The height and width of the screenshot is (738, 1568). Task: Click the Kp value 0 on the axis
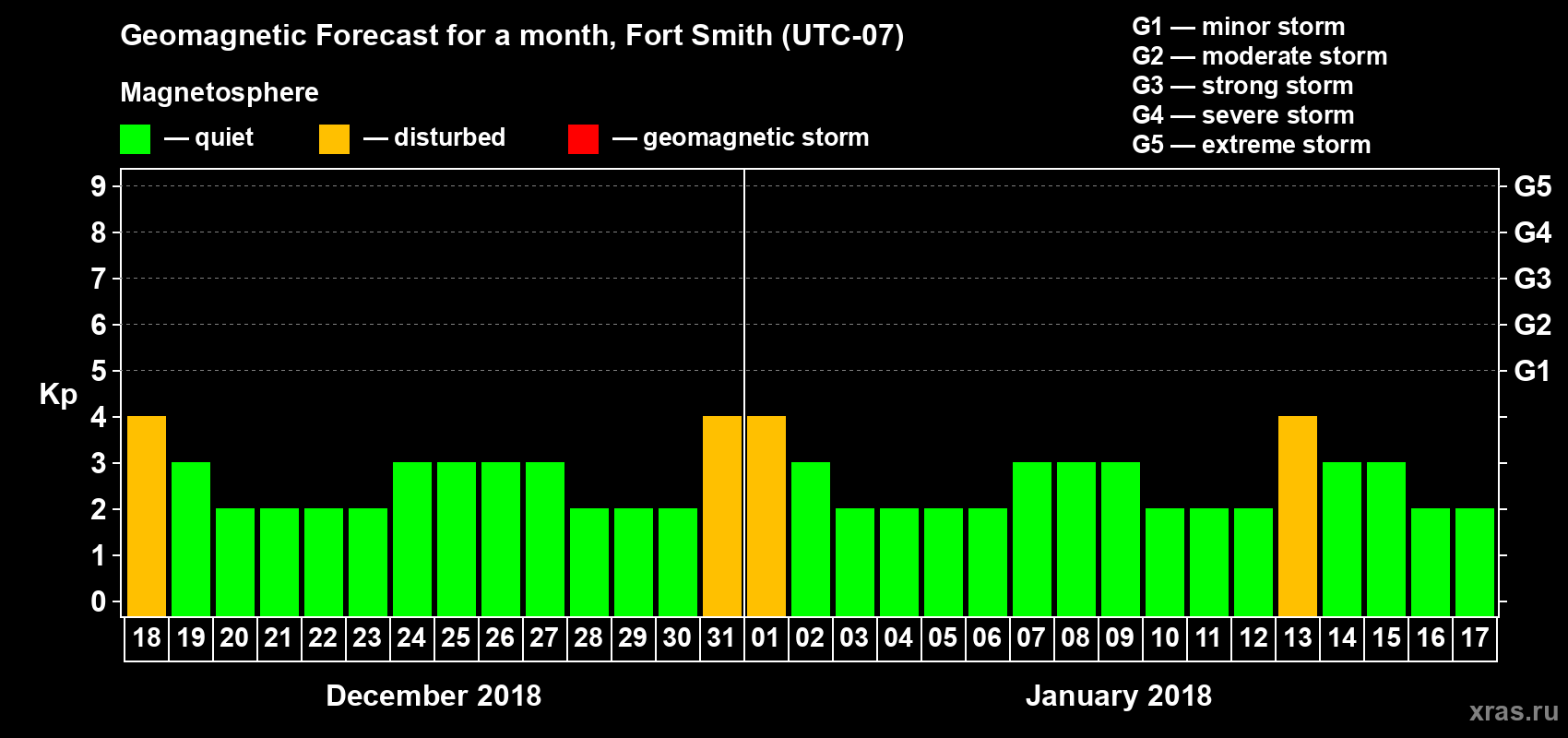(x=99, y=601)
